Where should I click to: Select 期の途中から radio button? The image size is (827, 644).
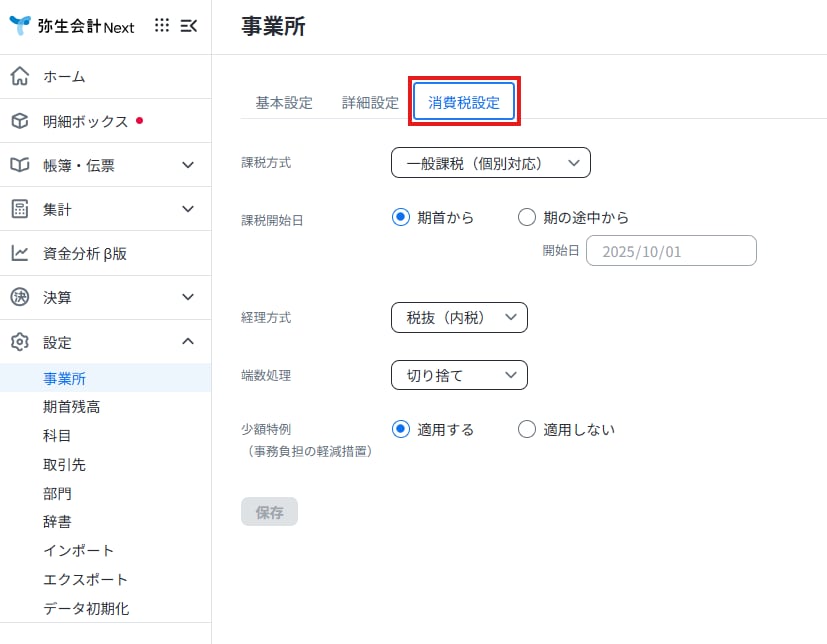527,217
